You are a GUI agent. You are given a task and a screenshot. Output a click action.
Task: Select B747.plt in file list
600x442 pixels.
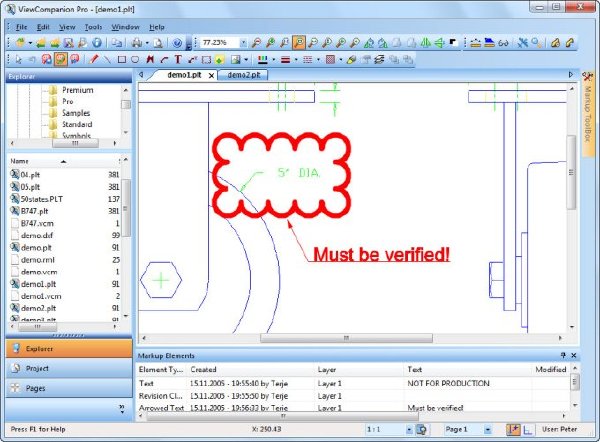(x=34, y=211)
